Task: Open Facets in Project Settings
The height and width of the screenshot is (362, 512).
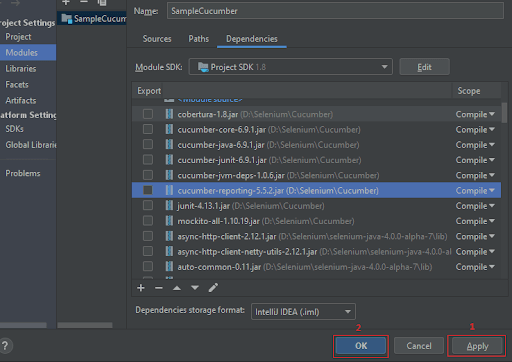Action: click(17, 85)
